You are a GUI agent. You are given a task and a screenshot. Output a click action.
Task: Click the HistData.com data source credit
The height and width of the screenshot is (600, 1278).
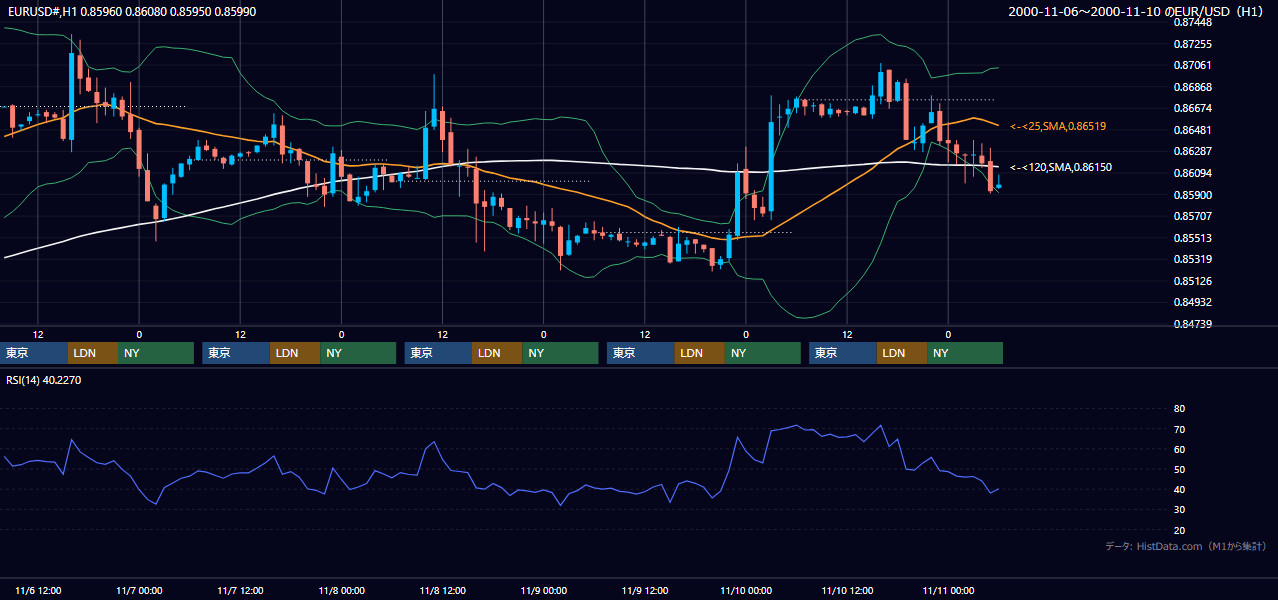coord(1186,546)
